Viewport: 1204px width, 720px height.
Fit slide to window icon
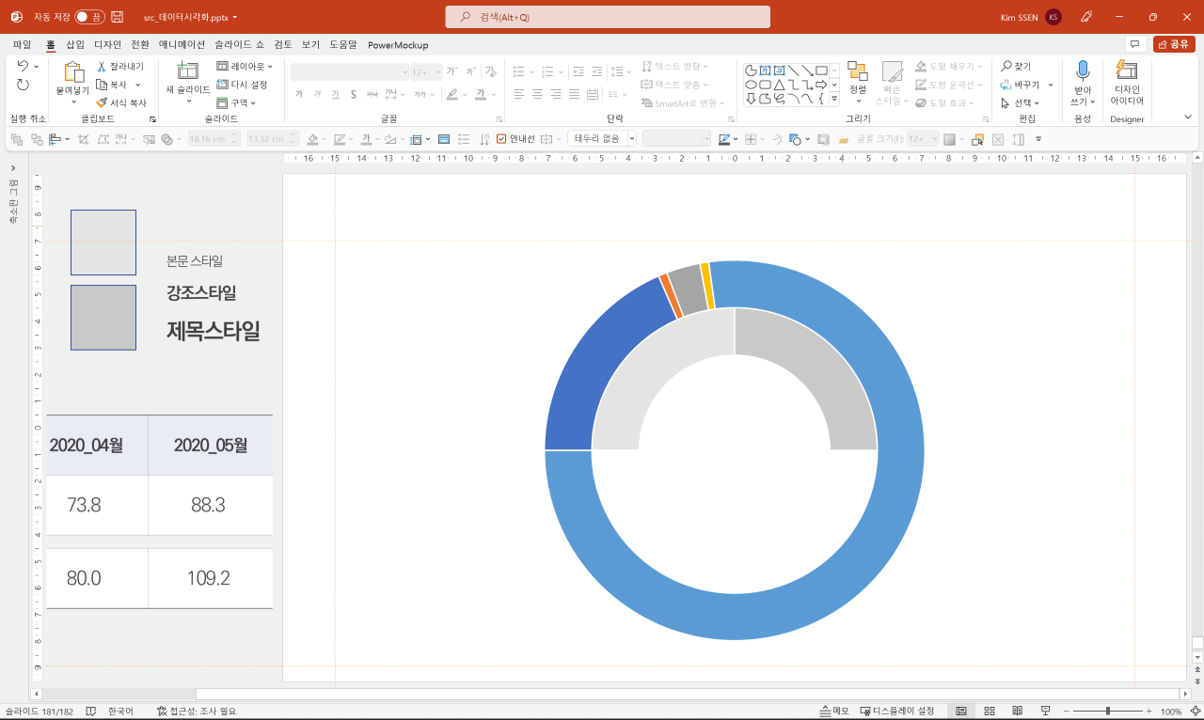(1194, 711)
